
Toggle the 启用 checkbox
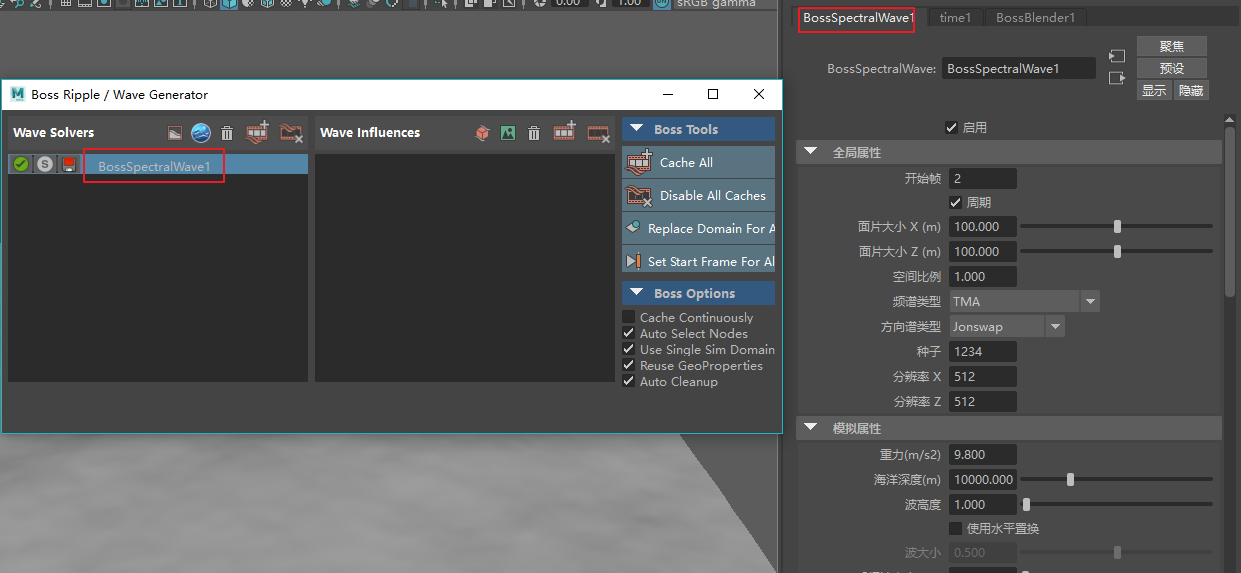951,127
